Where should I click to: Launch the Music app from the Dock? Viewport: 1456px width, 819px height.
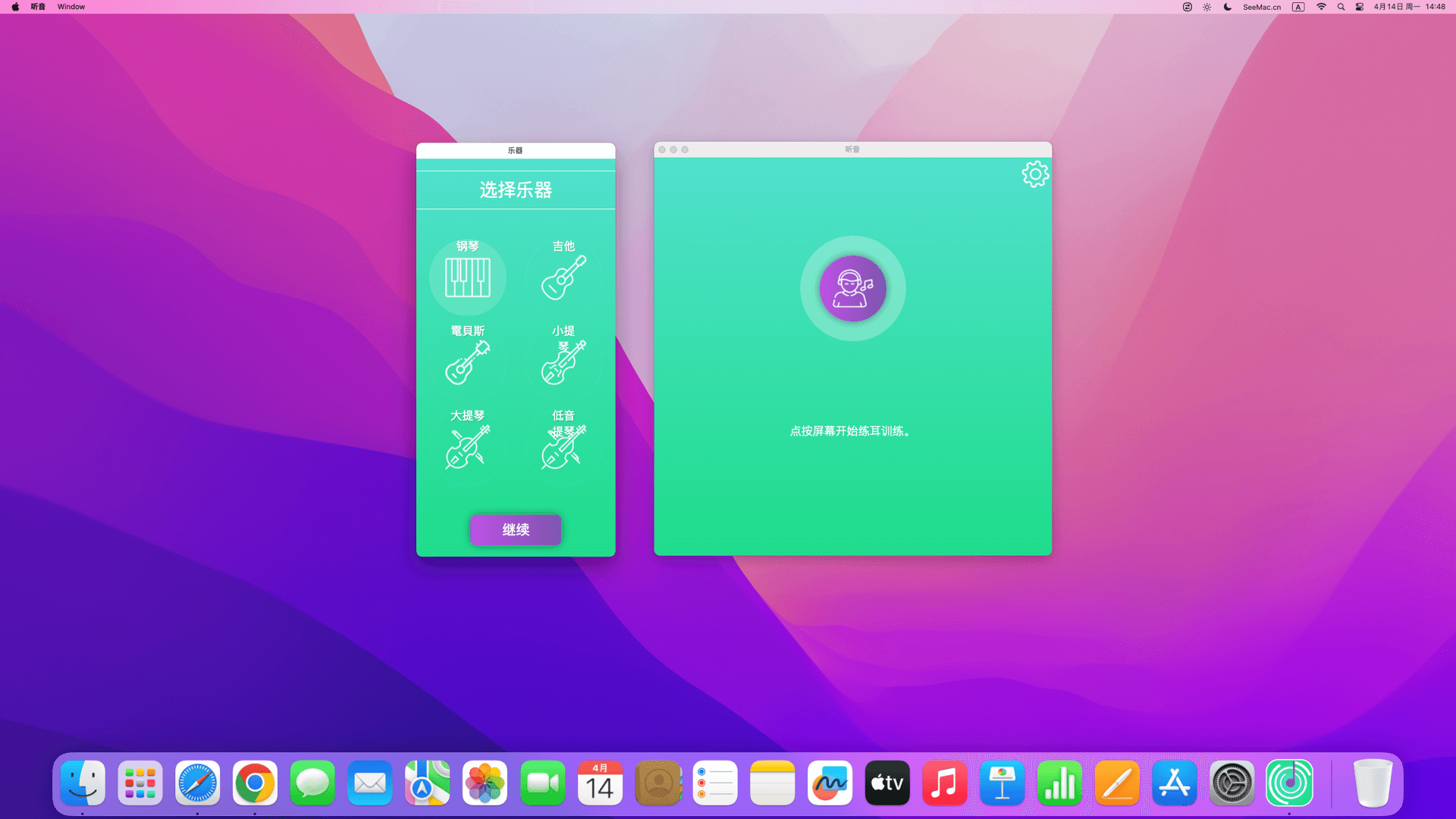pyautogui.click(x=944, y=783)
